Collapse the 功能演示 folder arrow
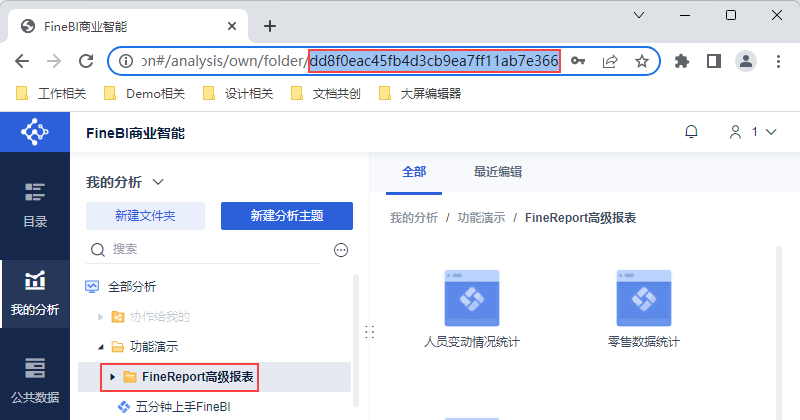This screenshot has width=800, height=420. (x=101, y=347)
